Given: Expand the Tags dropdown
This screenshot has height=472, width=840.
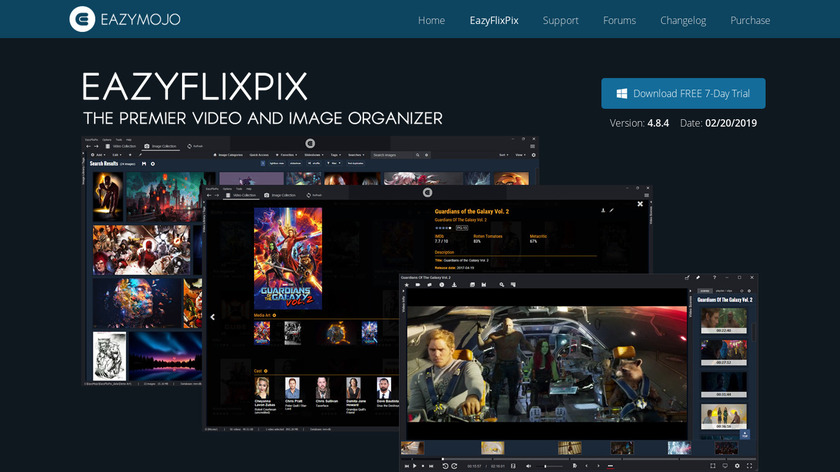Looking at the screenshot, I should 336,155.
